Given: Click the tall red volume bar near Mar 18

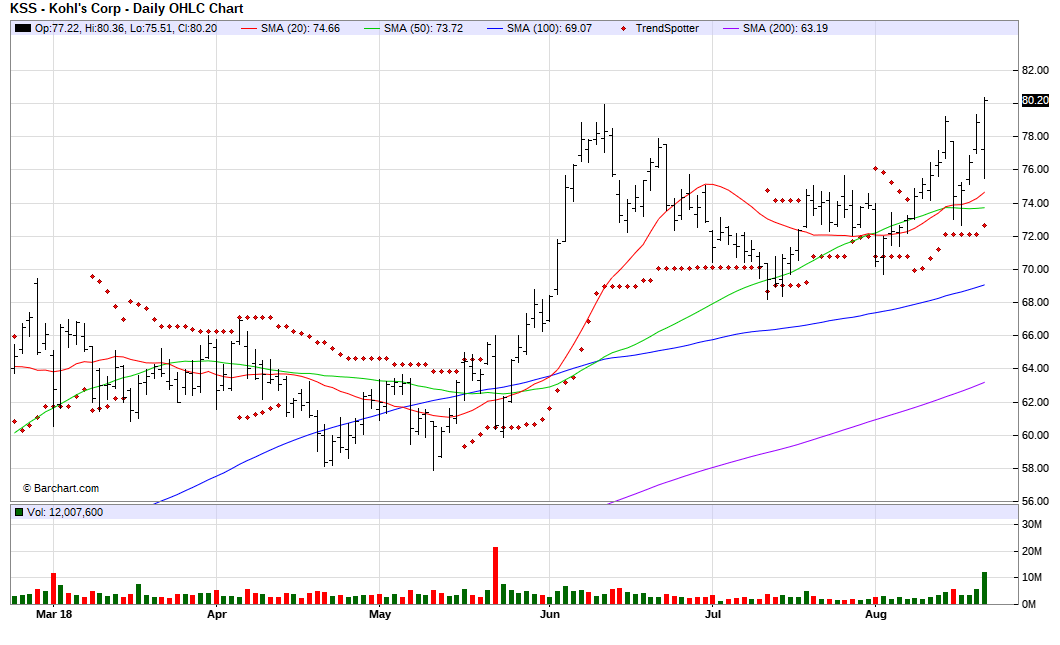Looking at the screenshot, I should coord(53,588).
